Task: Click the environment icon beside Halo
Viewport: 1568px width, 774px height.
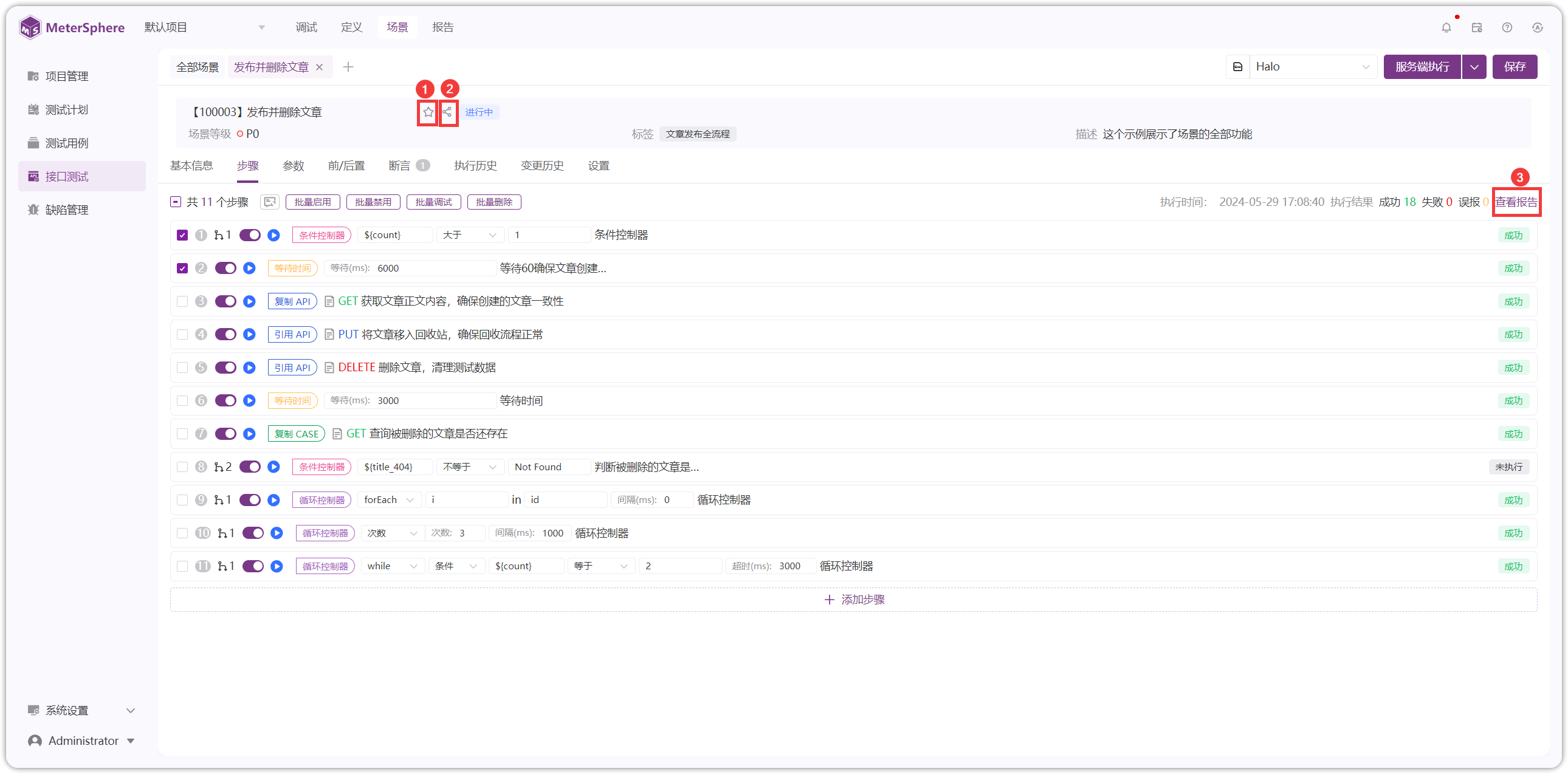Action: pos(1238,67)
